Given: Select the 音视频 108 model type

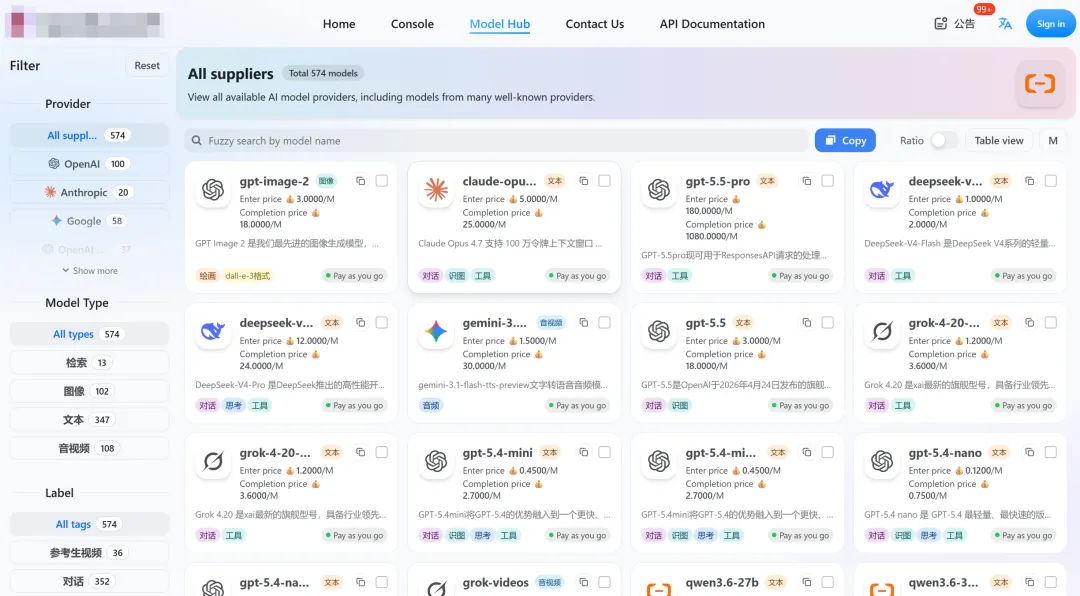Looking at the screenshot, I should point(89,449).
